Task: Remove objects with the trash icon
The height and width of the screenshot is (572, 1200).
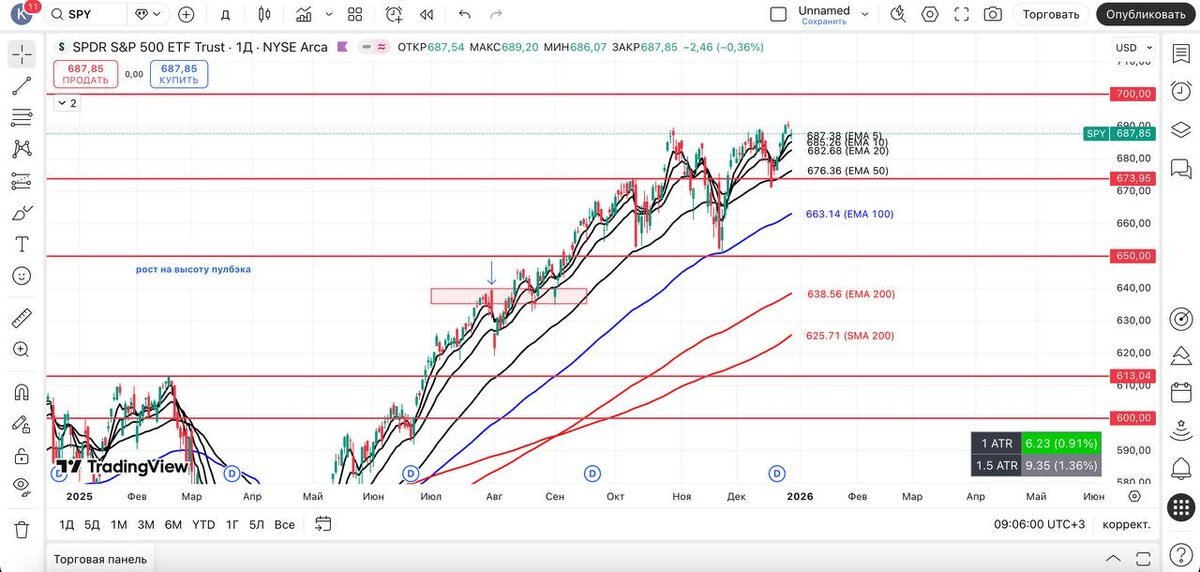Action: pyautogui.click(x=22, y=529)
